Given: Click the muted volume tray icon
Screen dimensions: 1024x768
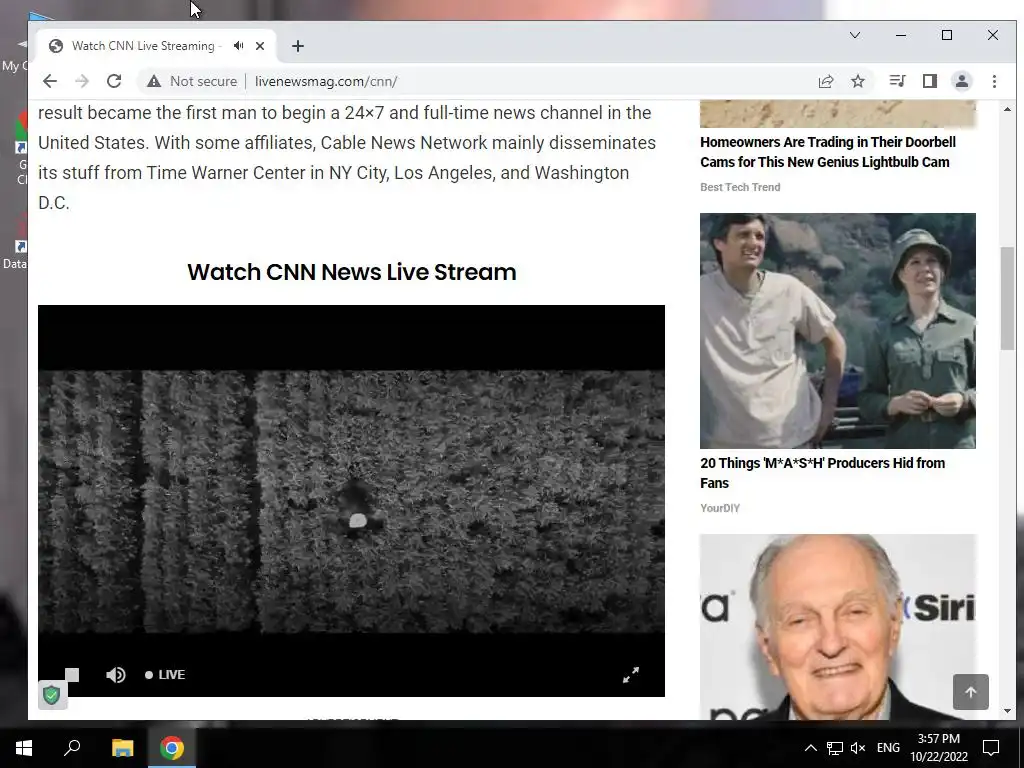Looking at the screenshot, I should pyautogui.click(x=858, y=748).
